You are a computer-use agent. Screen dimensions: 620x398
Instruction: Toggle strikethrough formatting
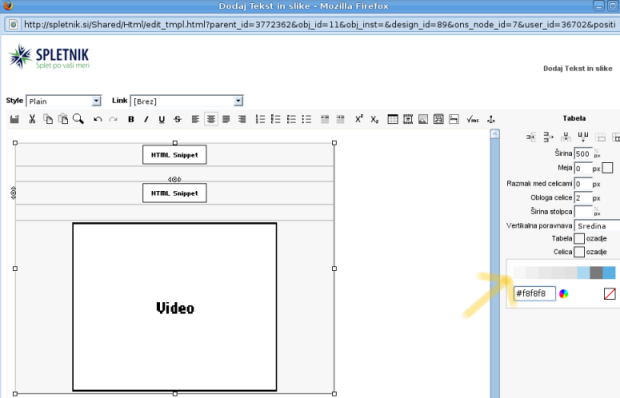178,119
